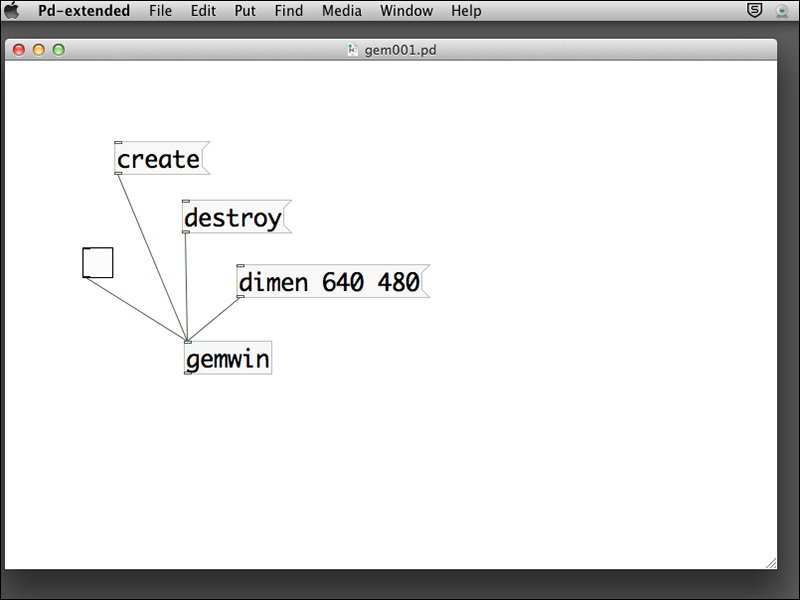Open the Pd-extended application menu
Image resolution: width=800 pixels, height=600 pixels.
tap(84, 11)
